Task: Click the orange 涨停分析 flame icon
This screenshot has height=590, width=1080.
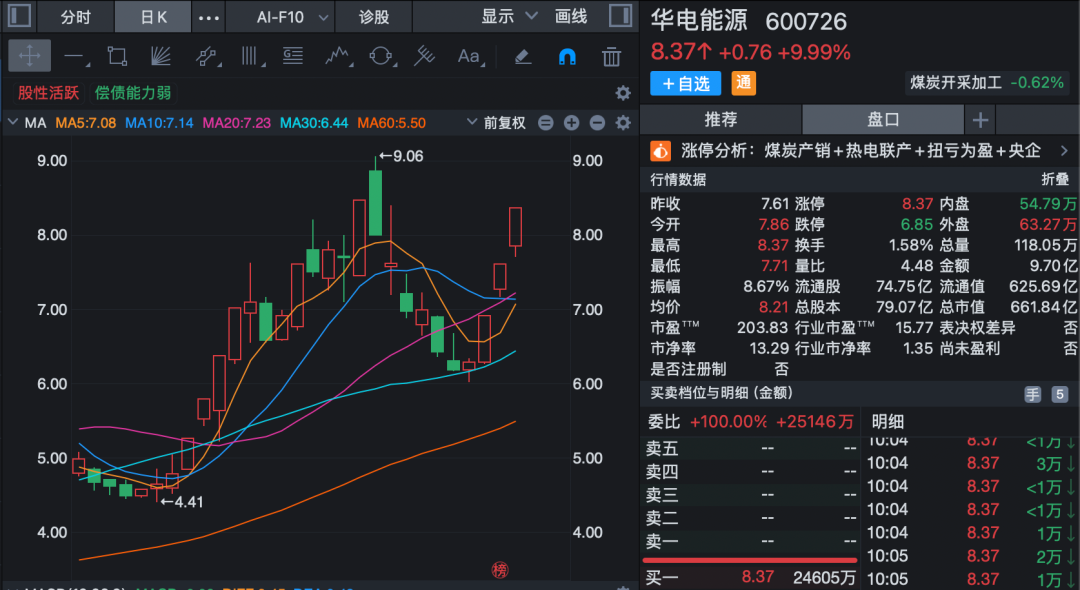Action: [660, 150]
